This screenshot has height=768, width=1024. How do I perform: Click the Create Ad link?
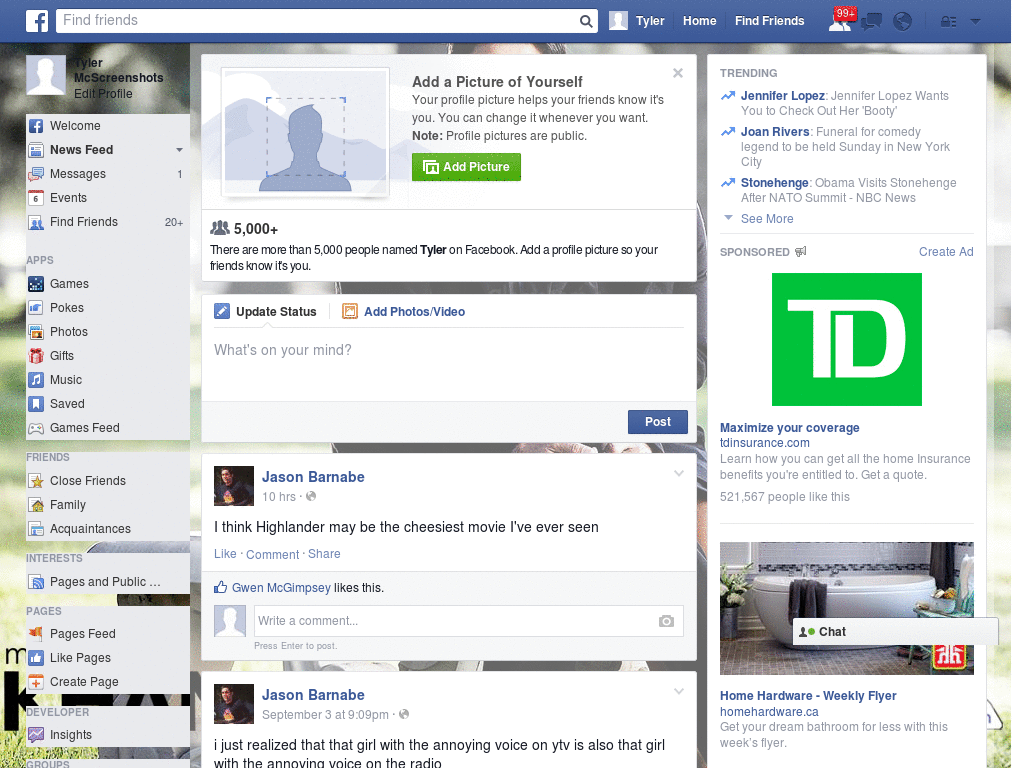946,252
